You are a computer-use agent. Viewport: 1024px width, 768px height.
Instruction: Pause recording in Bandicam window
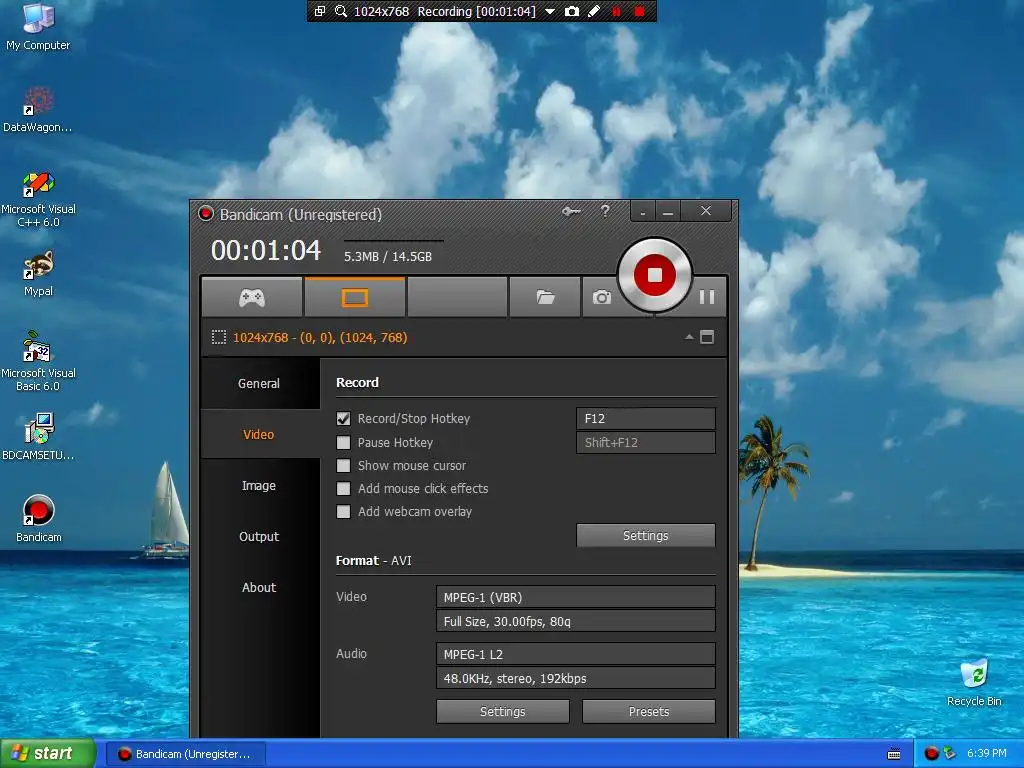[706, 297]
